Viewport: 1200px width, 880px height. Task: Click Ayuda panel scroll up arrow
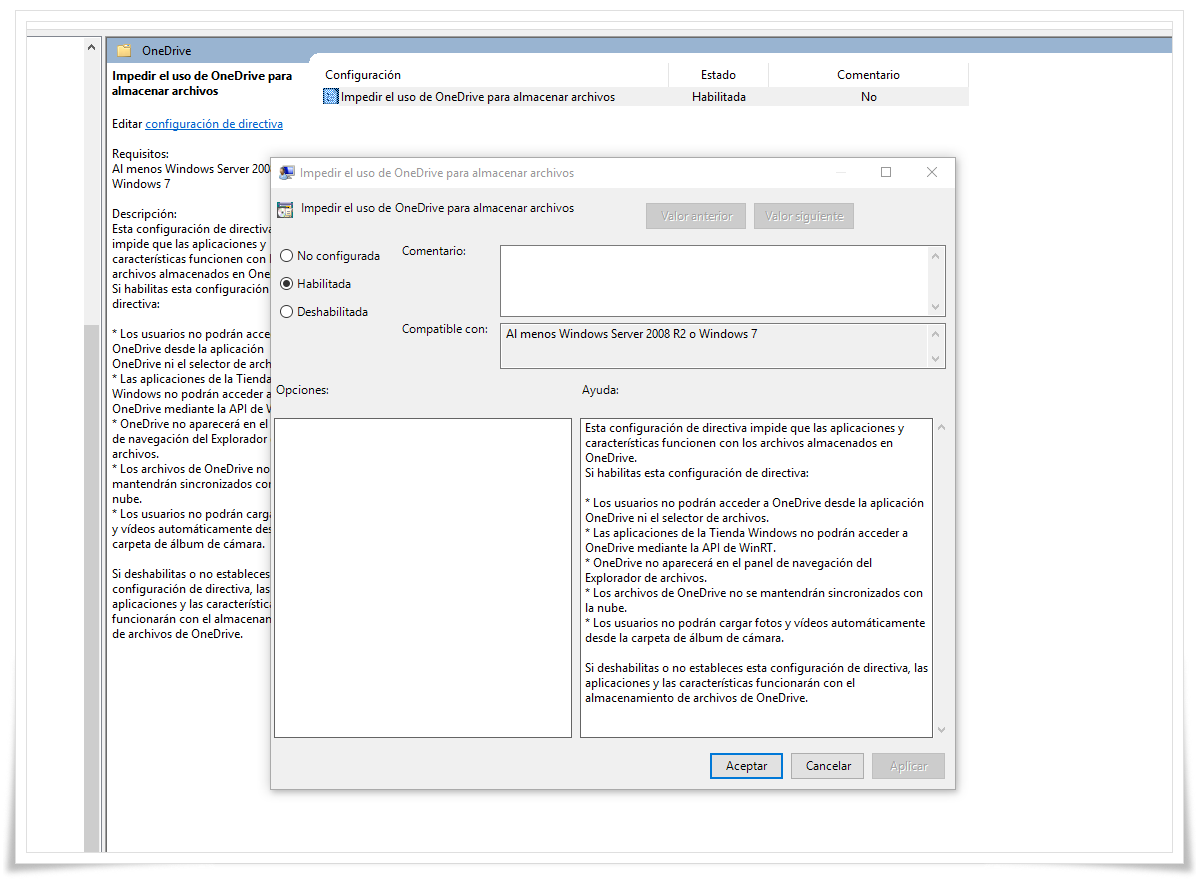pos(941,428)
